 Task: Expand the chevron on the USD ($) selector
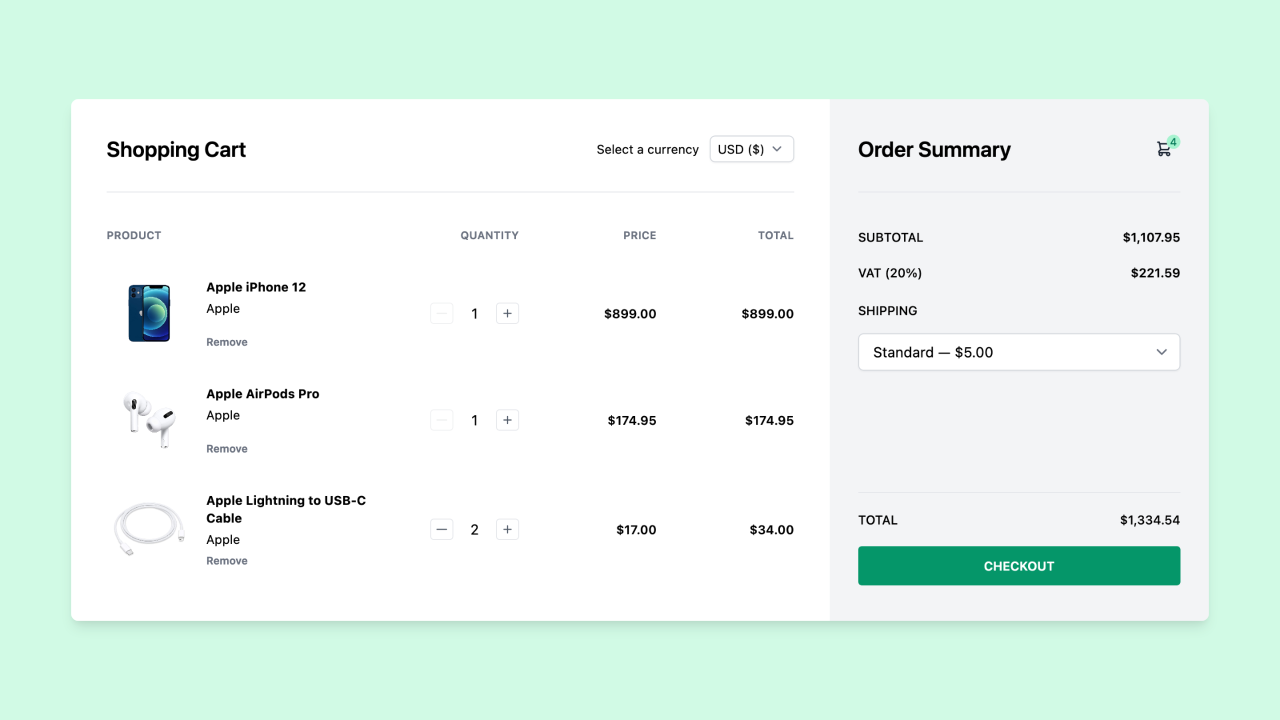pyautogui.click(x=777, y=148)
